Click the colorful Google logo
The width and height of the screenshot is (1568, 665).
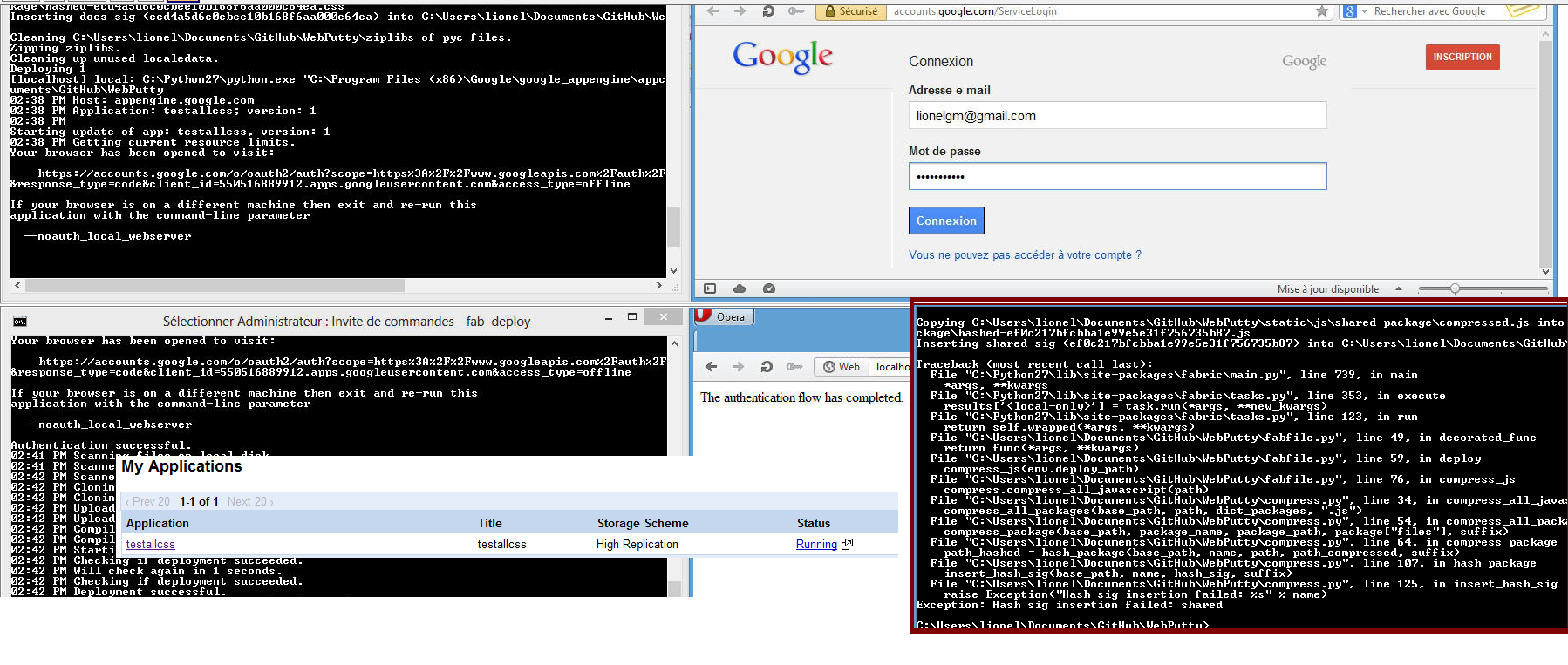tap(783, 58)
